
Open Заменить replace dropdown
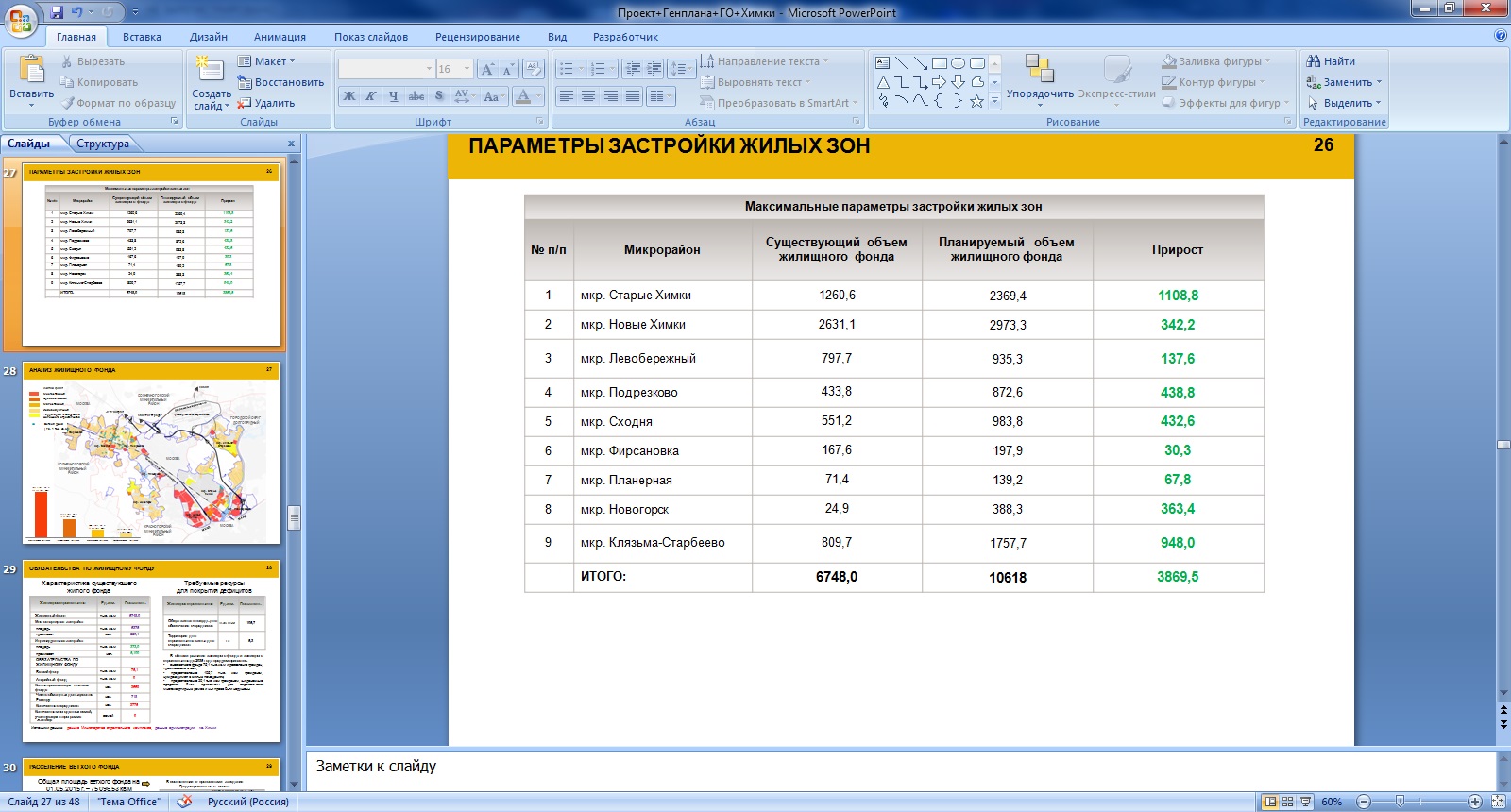[x=1344, y=82]
